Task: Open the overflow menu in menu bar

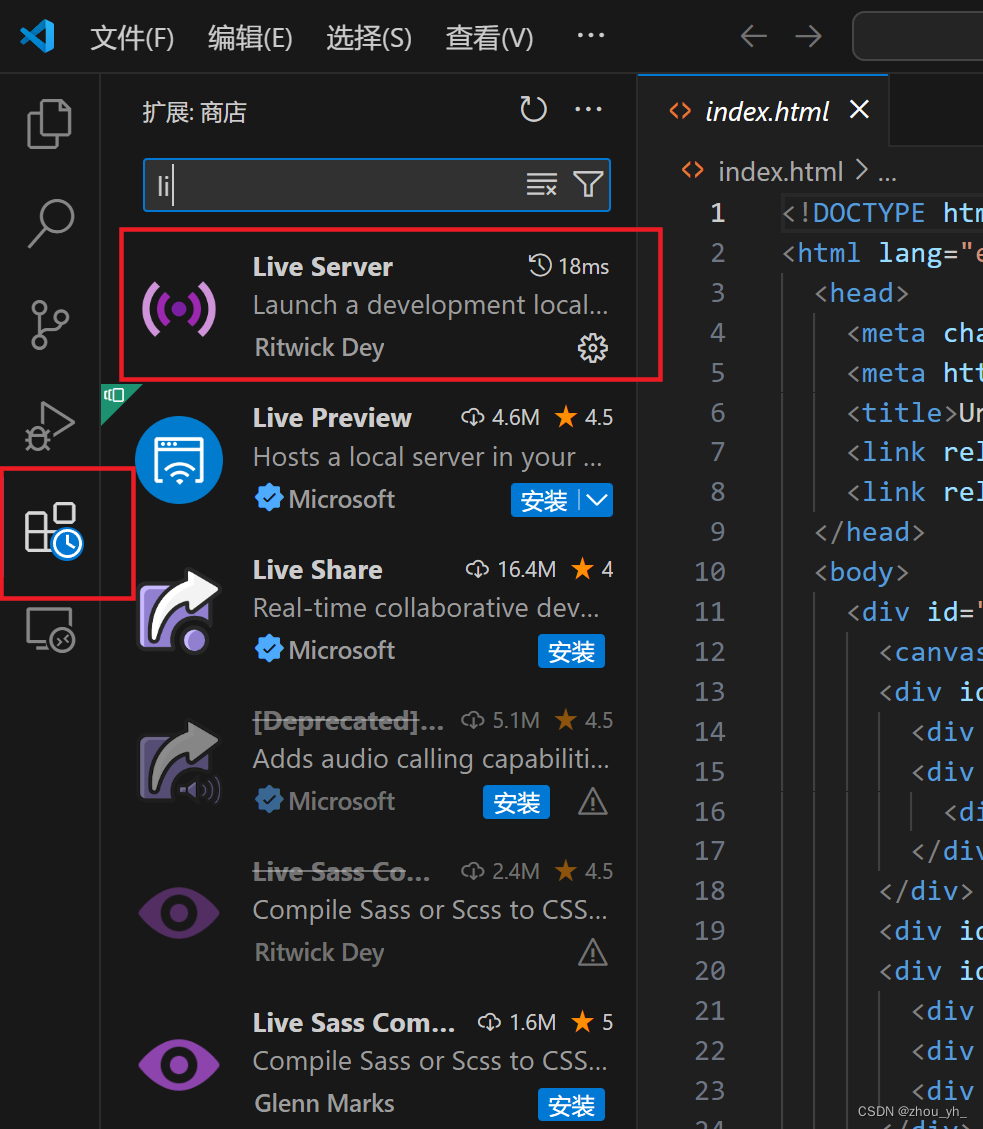Action: [x=591, y=35]
